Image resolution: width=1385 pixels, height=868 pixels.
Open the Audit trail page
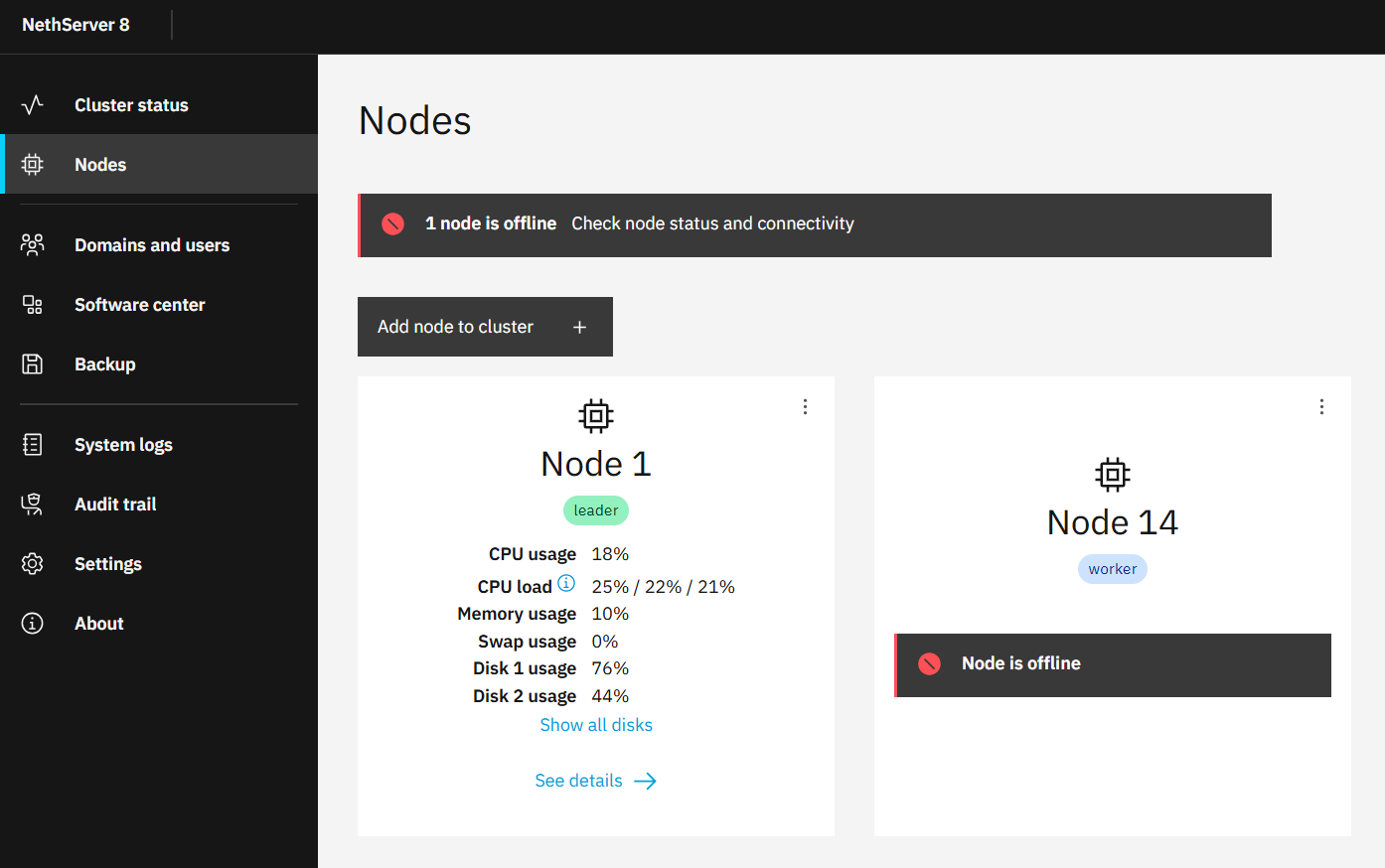[x=159, y=505]
